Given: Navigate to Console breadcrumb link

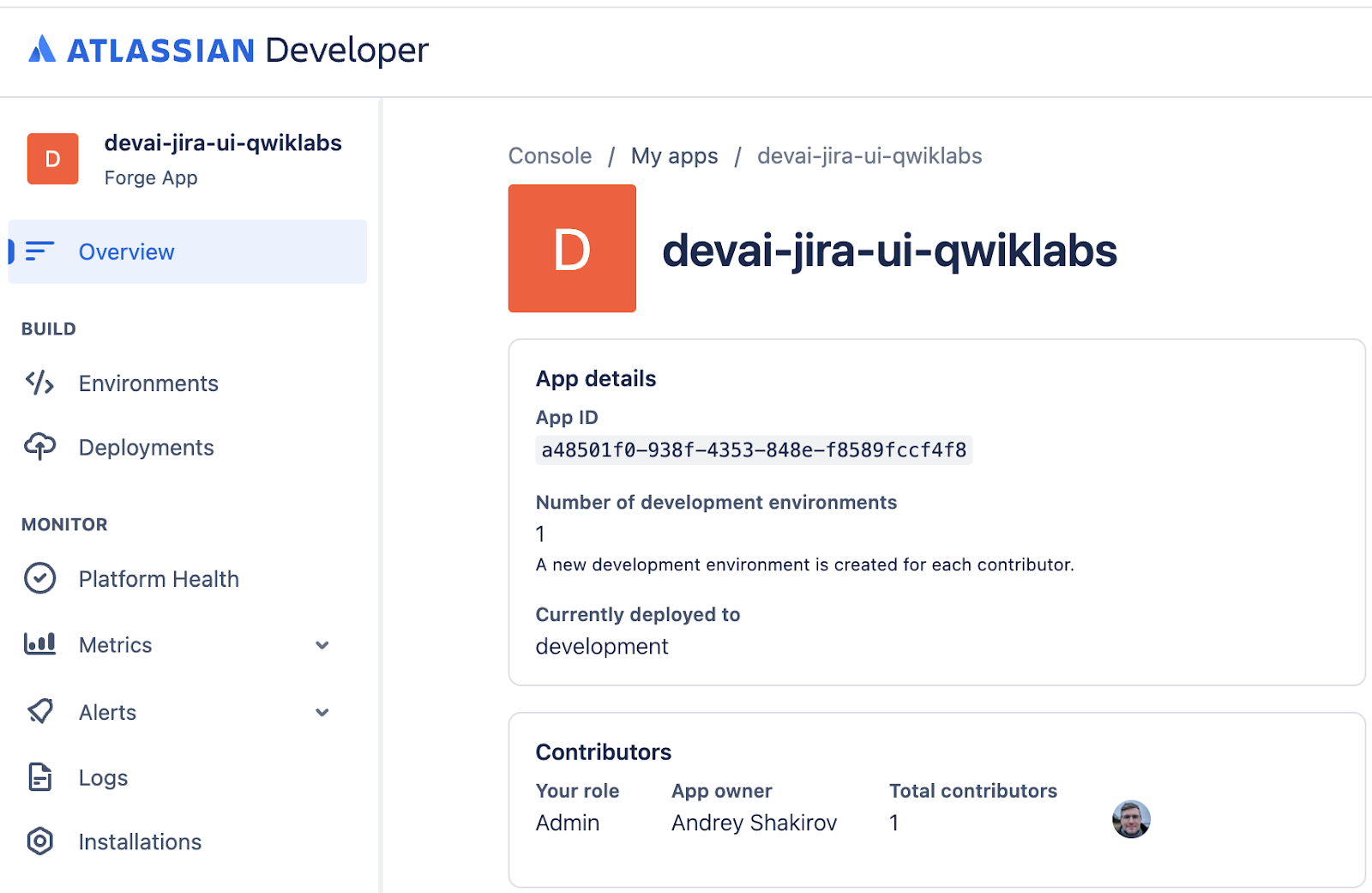Looking at the screenshot, I should point(550,156).
